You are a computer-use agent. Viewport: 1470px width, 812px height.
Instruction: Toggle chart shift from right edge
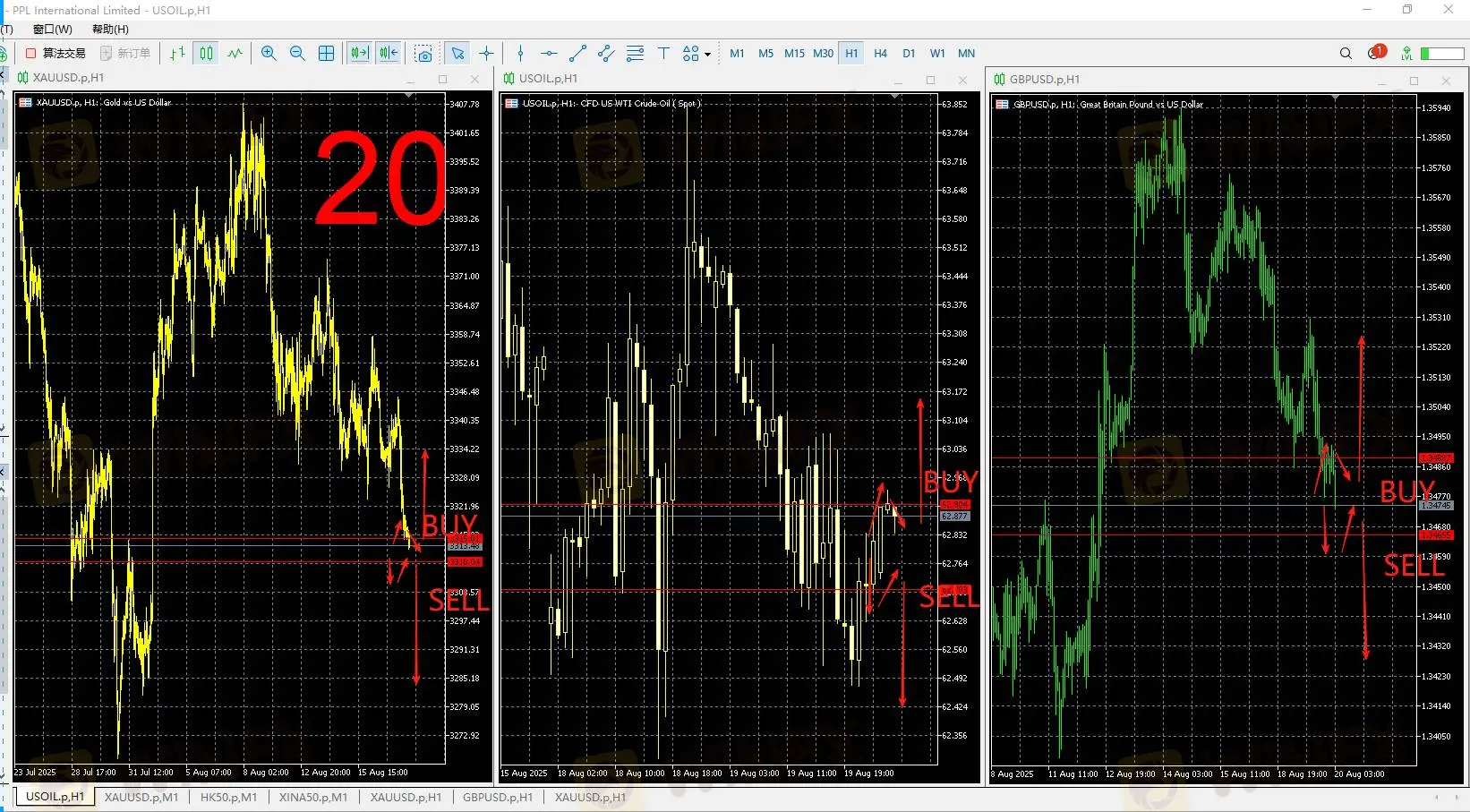click(x=389, y=54)
